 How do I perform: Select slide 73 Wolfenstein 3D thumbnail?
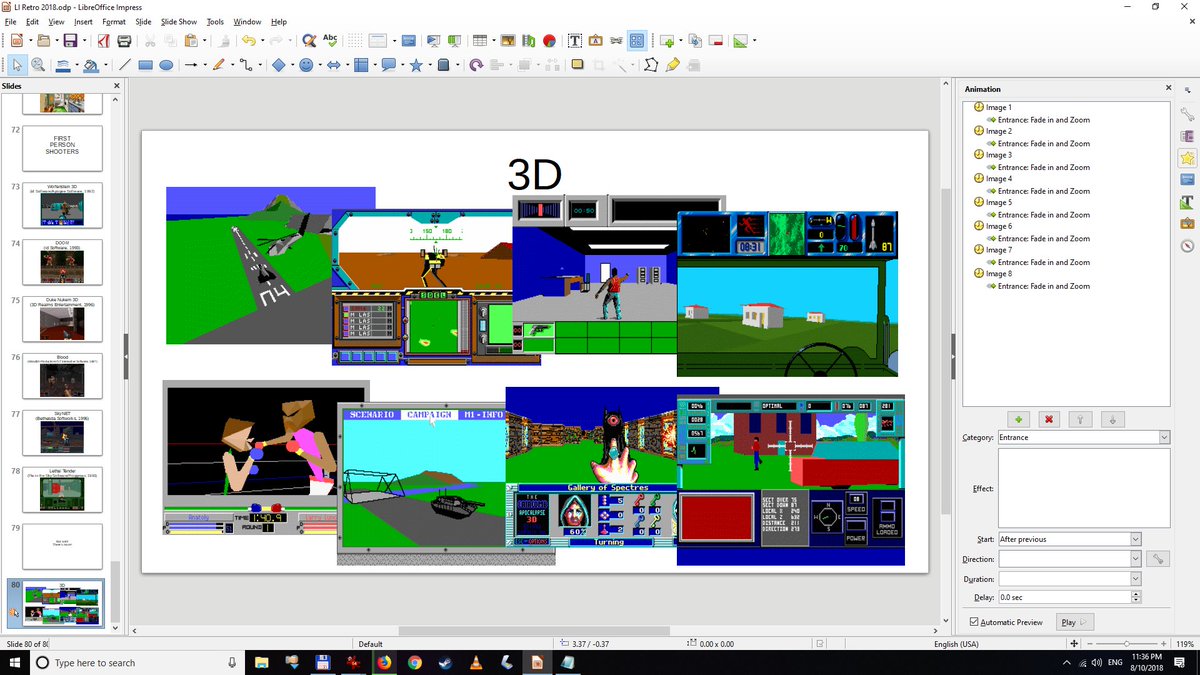coord(62,205)
